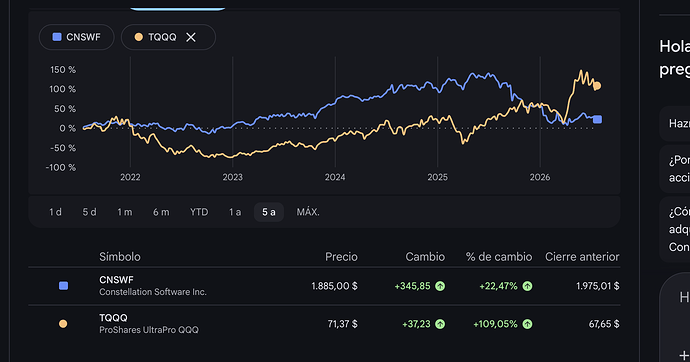Switch chart range to 6 m
The image size is (690, 362).
pyautogui.click(x=161, y=212)
